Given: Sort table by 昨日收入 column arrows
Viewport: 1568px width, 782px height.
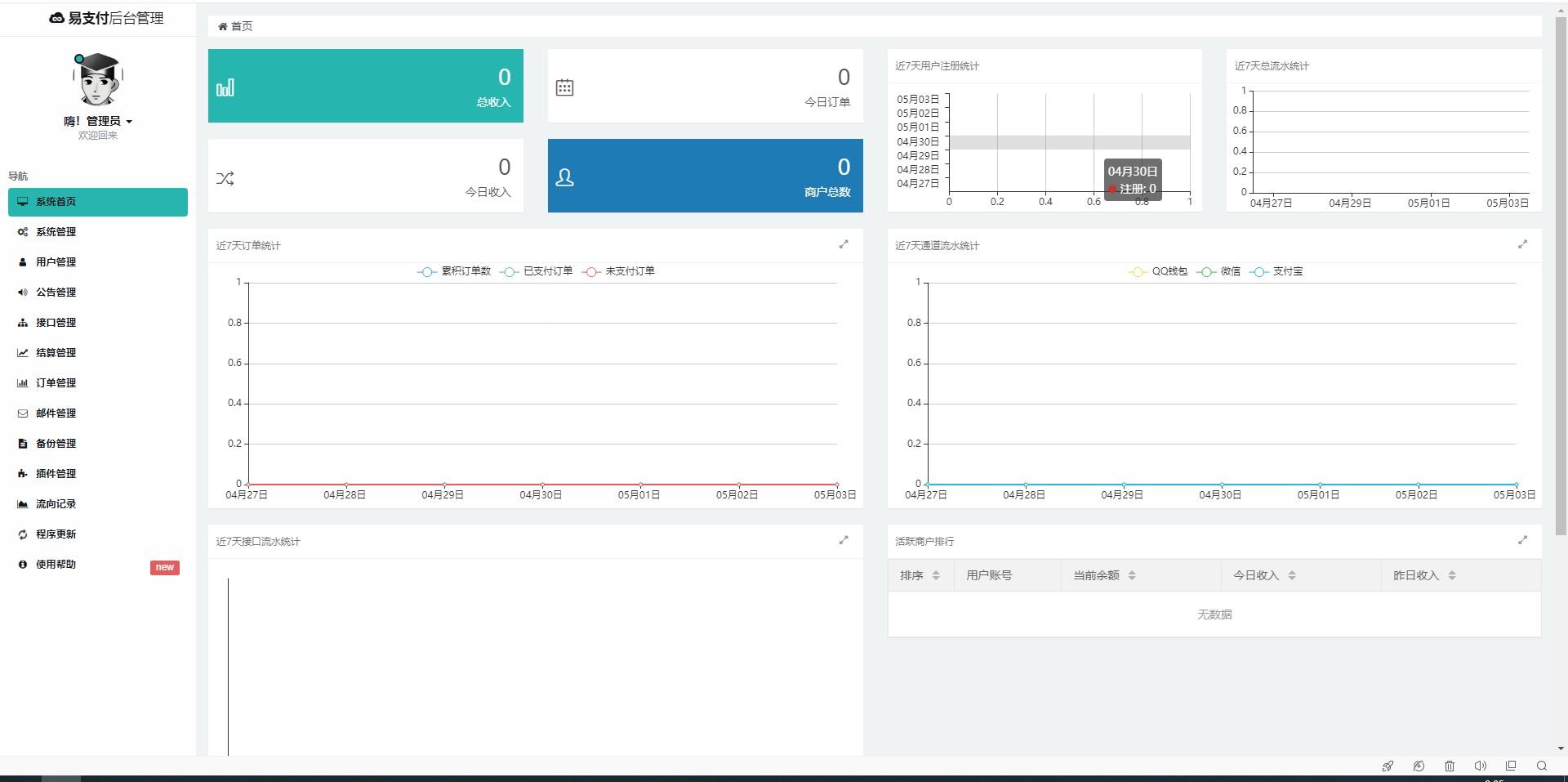Looking at the screenshot, I should (1452, 575).
